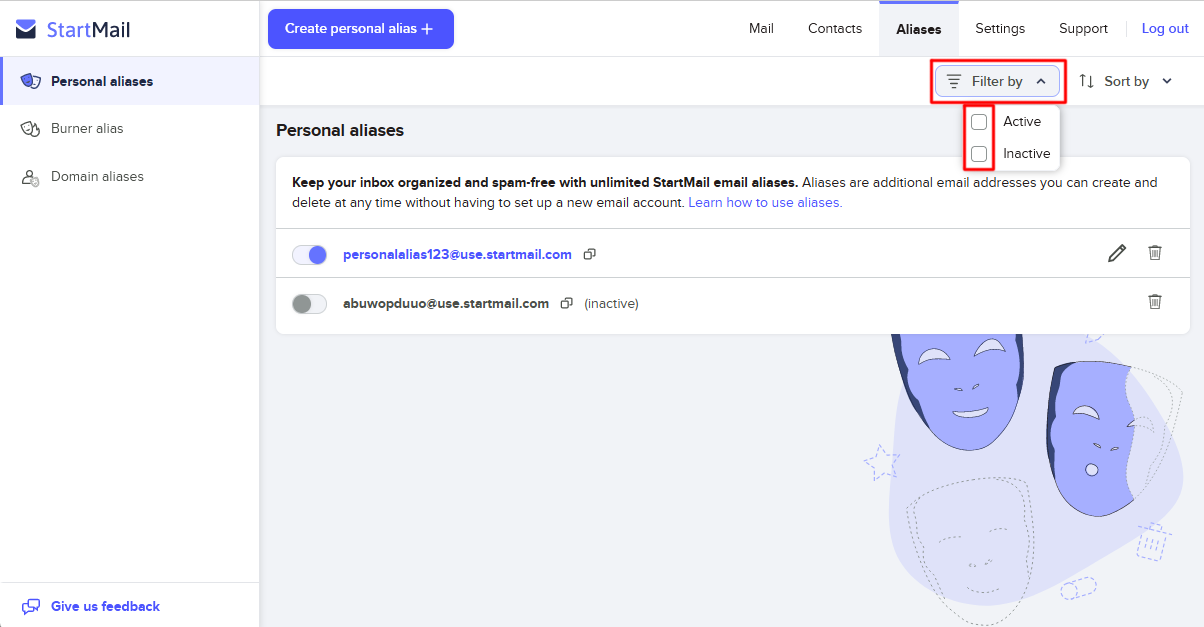Click the feedback chat bubble icon
The height and width of the screenshot is (627, 1204).
click(x=31, y=606)
